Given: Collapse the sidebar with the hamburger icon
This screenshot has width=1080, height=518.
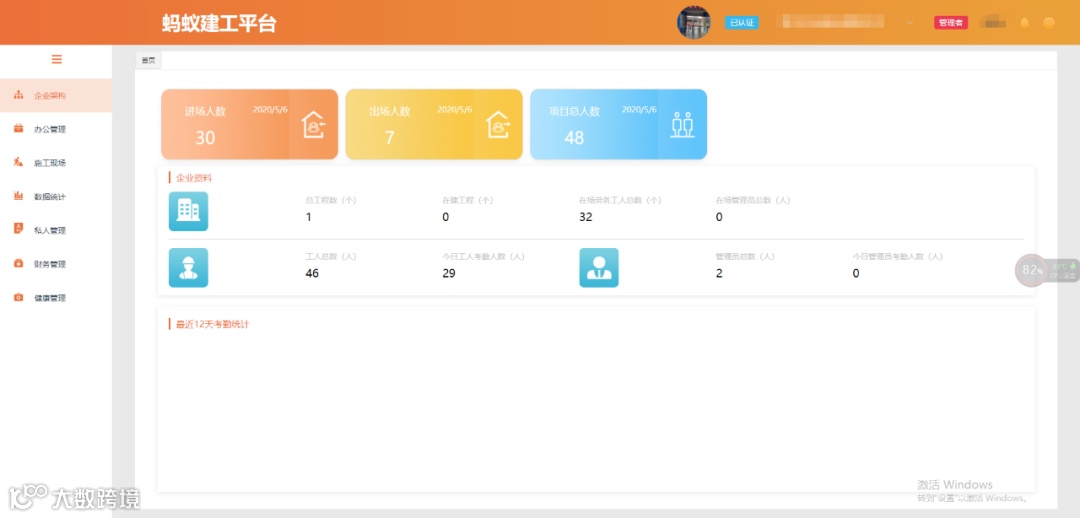Looking at the screenshot, I should coord(56,59).
